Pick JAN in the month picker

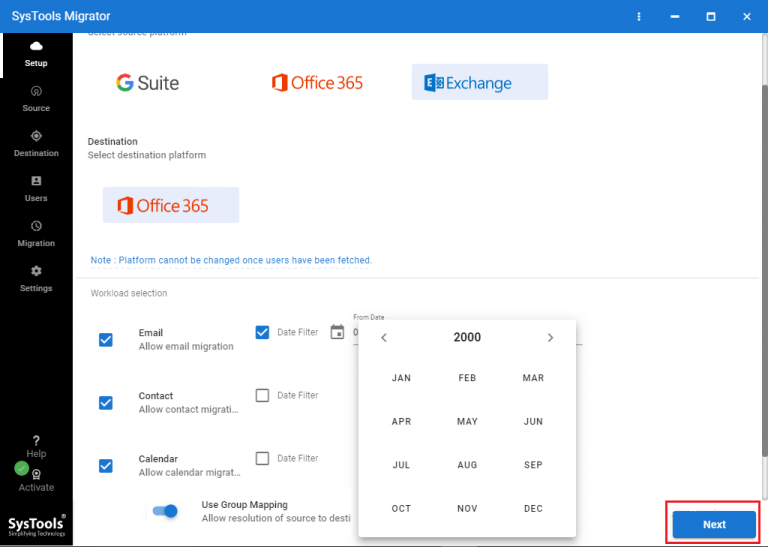pyautogui.click(x=401, y=378)
